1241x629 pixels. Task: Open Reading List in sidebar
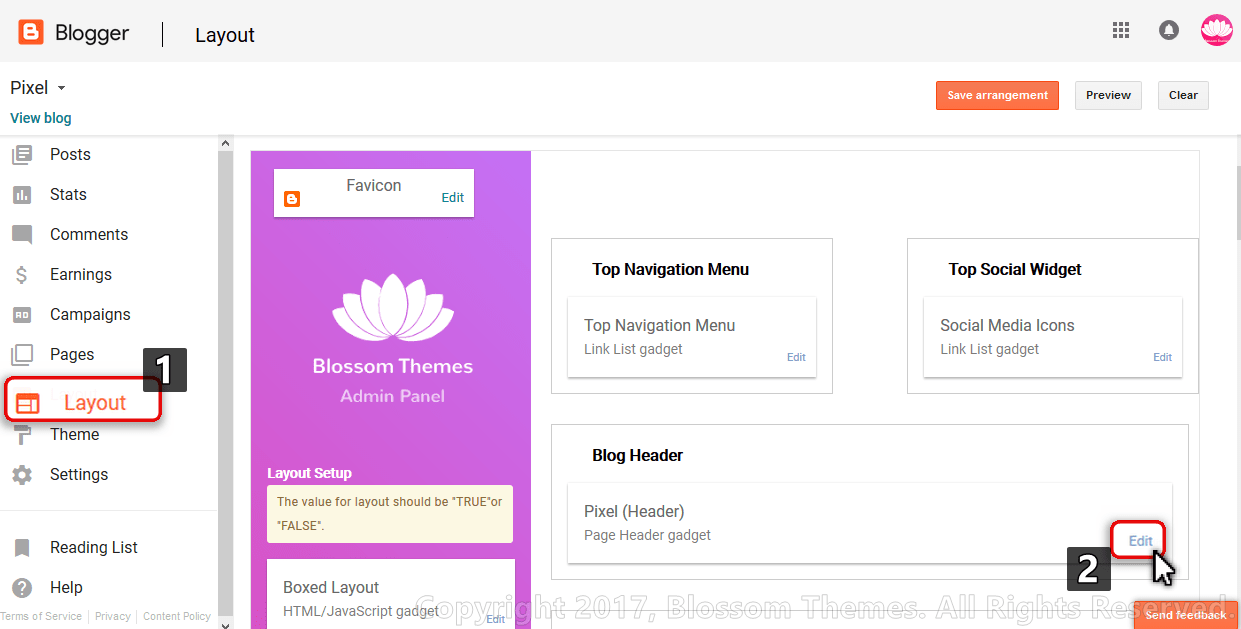pos(94,548)
